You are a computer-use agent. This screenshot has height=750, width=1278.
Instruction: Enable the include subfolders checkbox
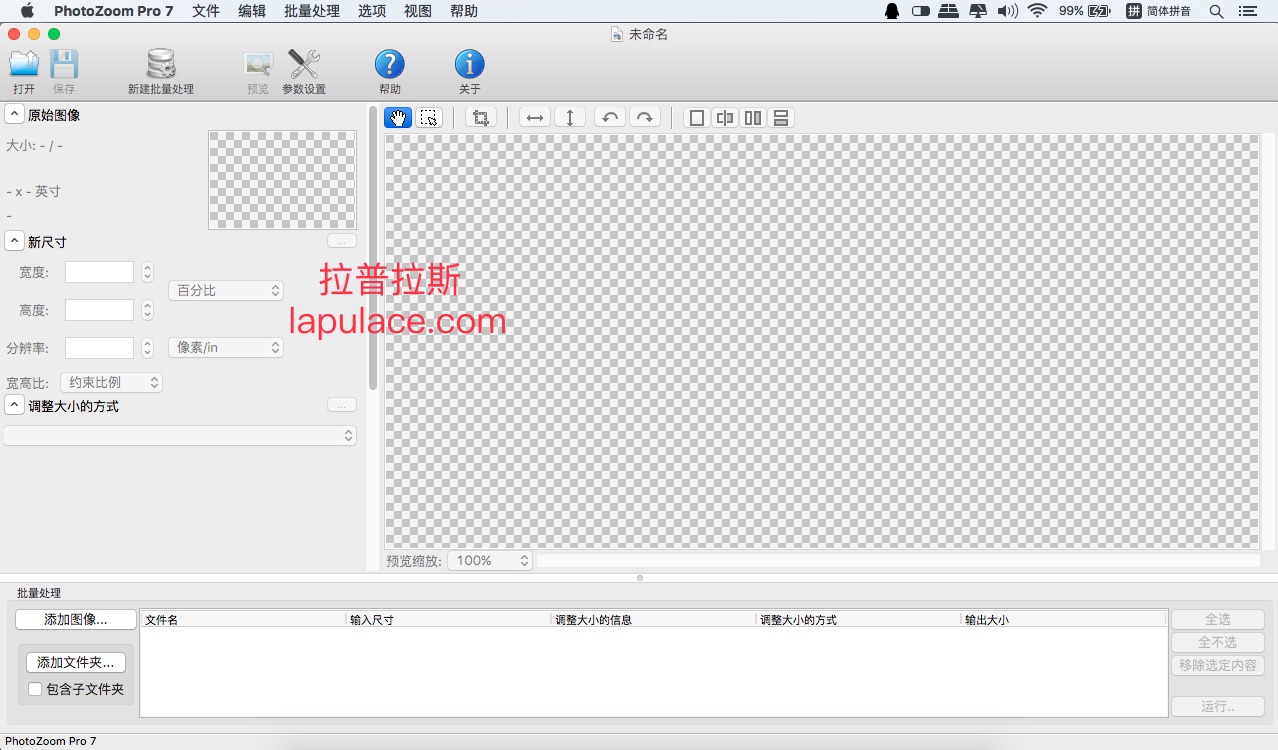[x=35, y=689]
